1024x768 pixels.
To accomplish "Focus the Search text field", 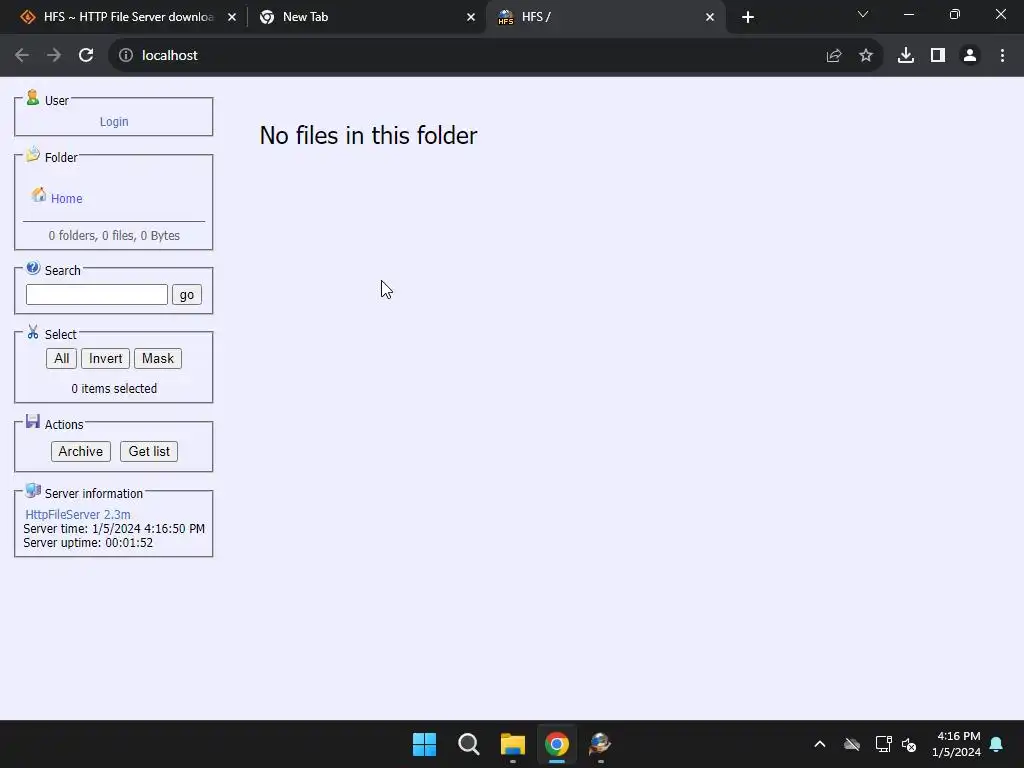I will point(97,295).
